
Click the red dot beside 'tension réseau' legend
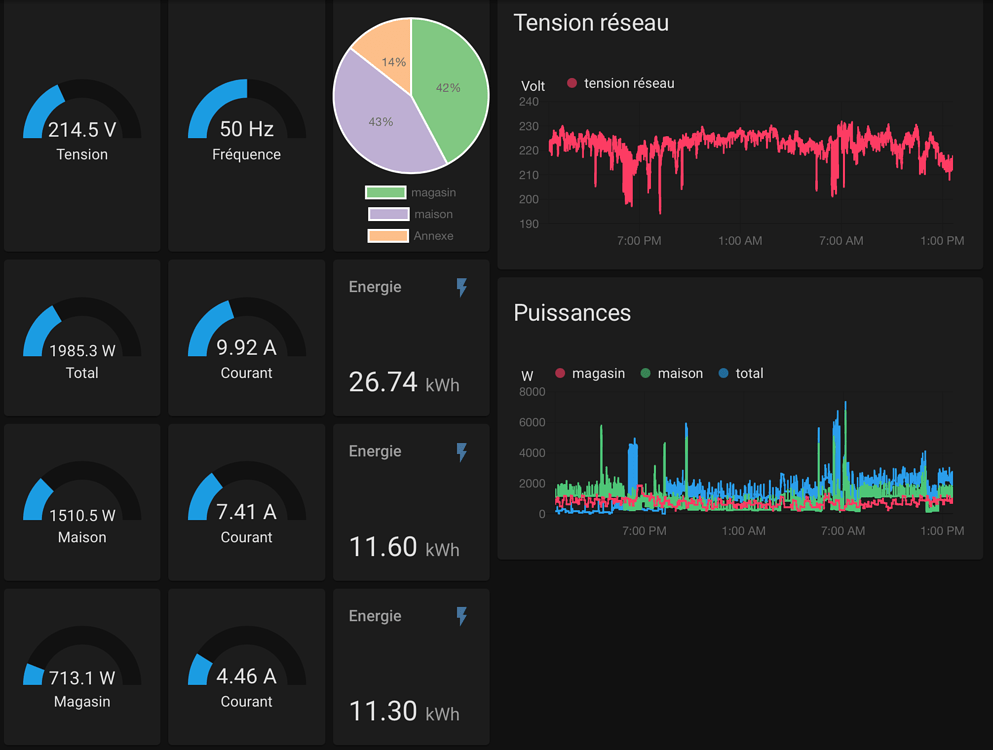(x=571, y=84)
